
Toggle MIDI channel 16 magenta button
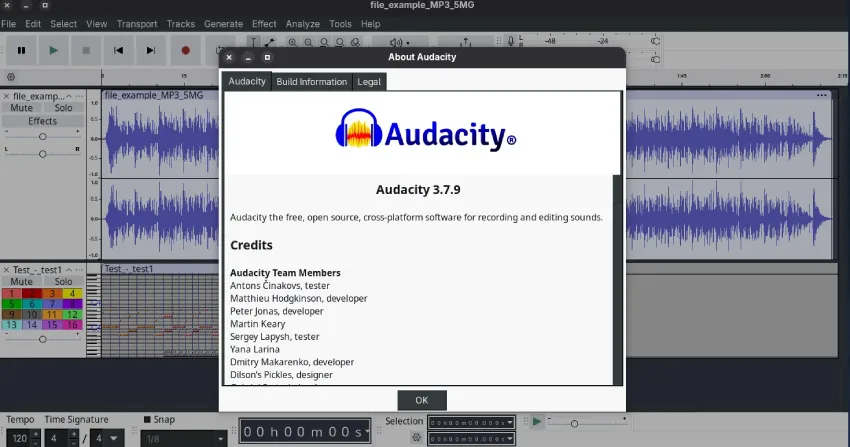(x=72, y=325)
